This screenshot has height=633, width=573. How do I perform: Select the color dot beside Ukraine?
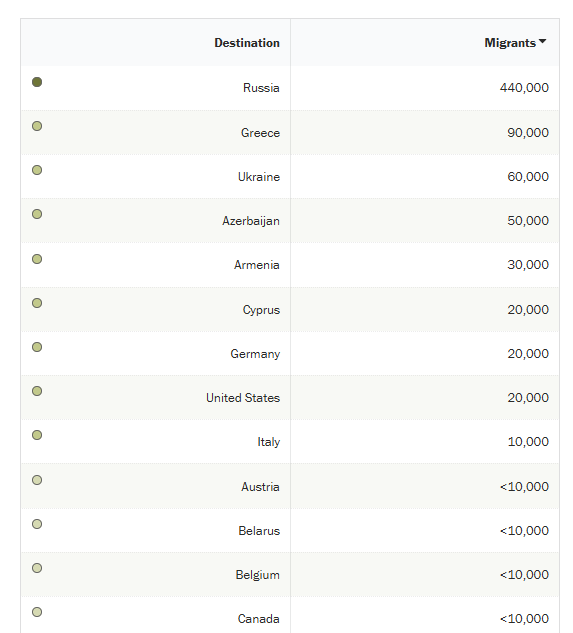[x=37, y=170]
